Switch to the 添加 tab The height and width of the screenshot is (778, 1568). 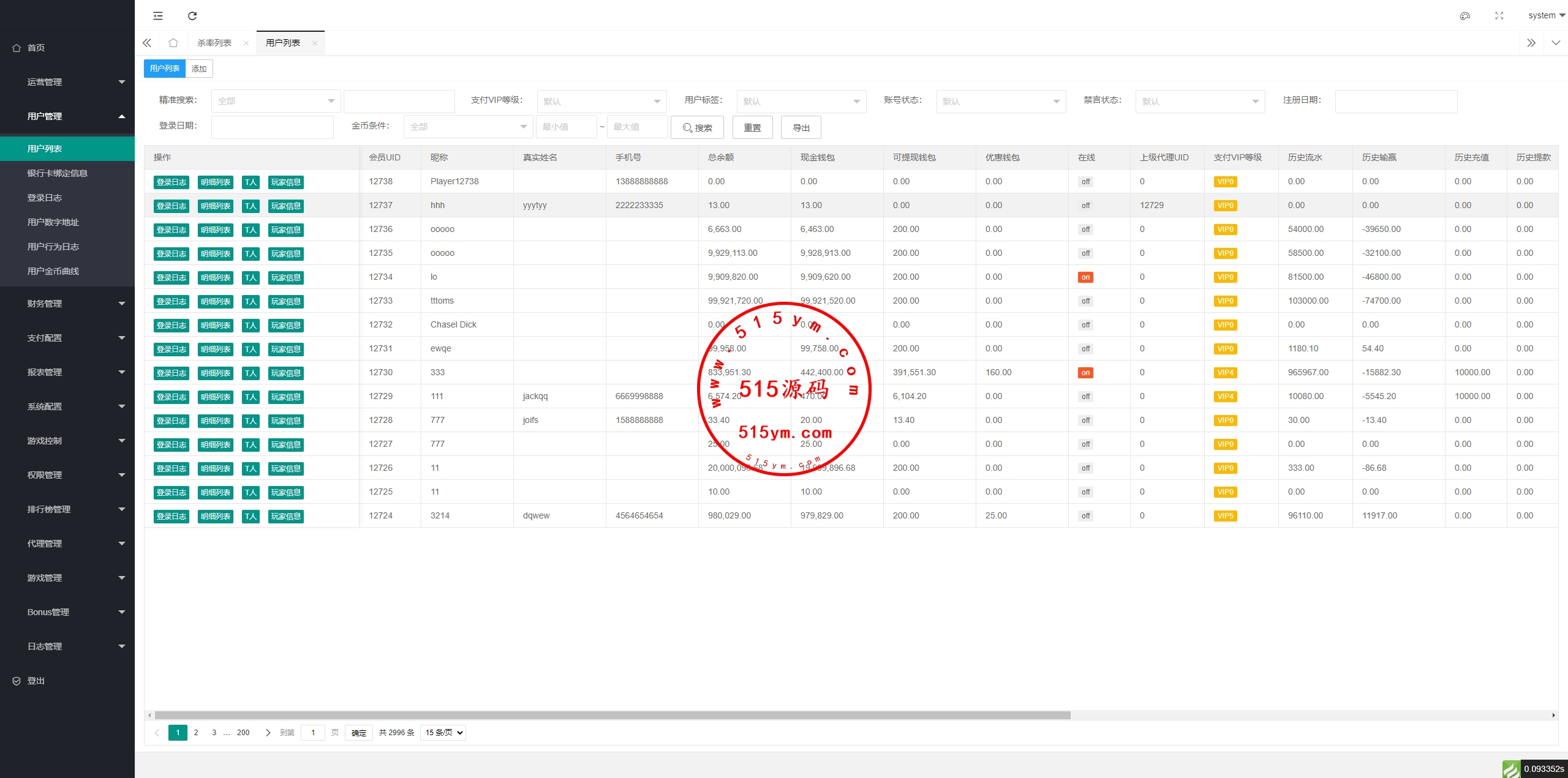click(x=199, y=69)
